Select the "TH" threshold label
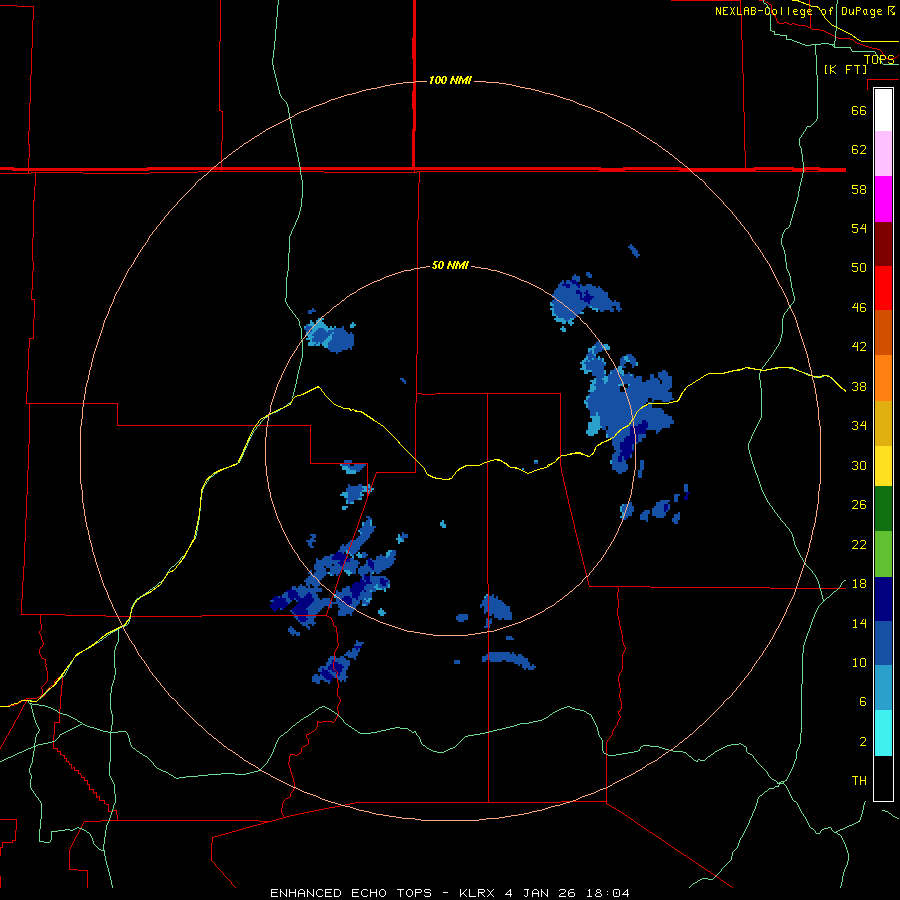 [859, 780]
